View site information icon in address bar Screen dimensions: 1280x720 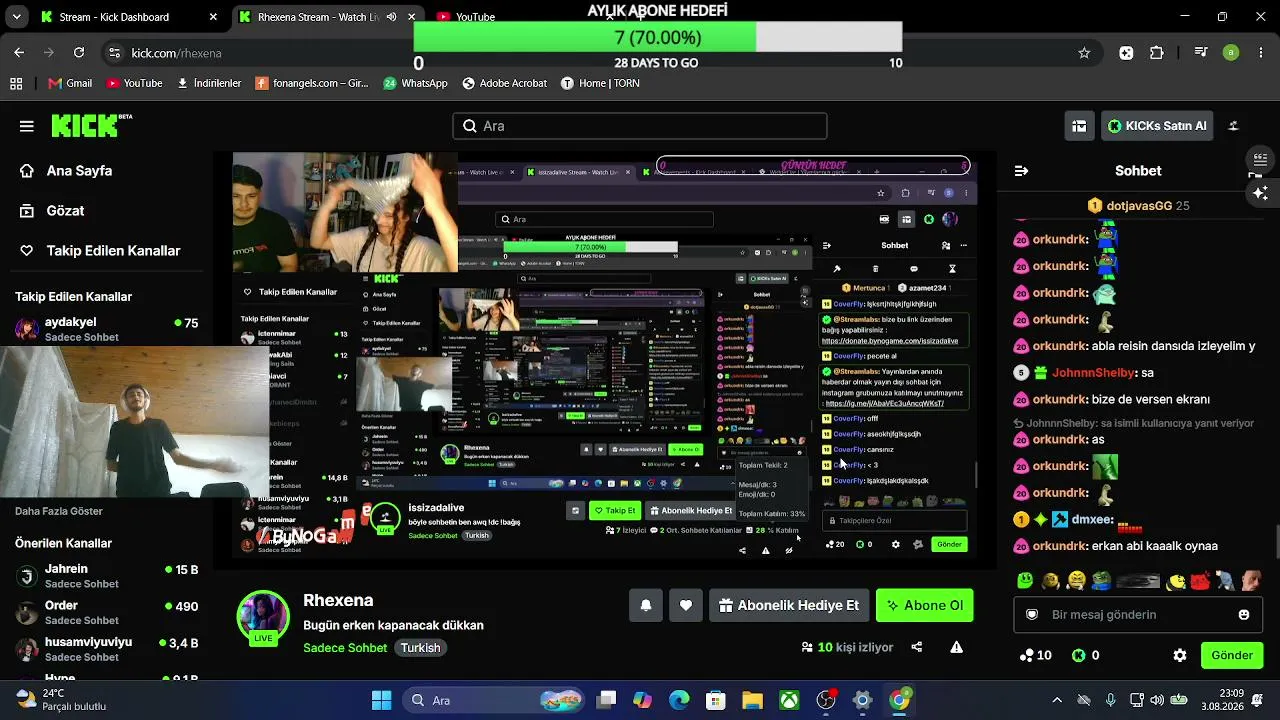(x=114, y=53)
